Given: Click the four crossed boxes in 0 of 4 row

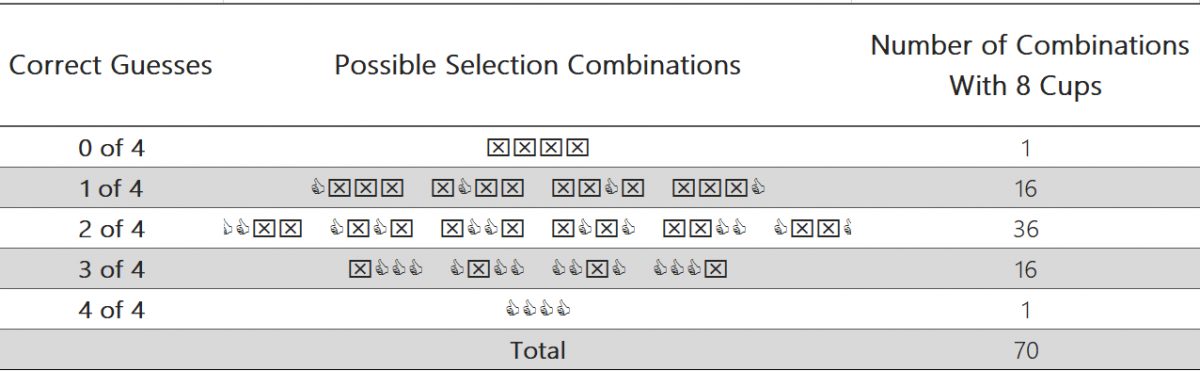Looking at the screenshot, I should point(537,148).
